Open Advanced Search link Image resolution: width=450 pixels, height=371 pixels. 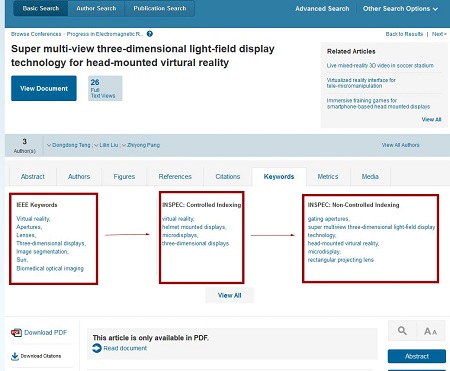322,9
